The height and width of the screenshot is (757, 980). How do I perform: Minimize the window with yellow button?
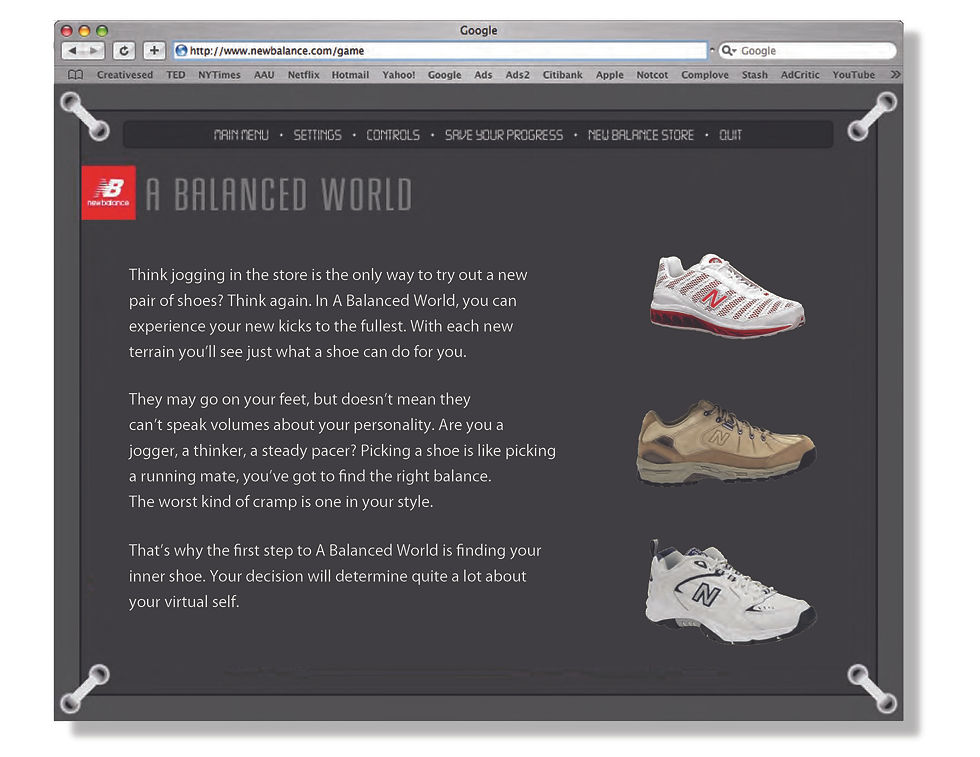pos(85,31)
